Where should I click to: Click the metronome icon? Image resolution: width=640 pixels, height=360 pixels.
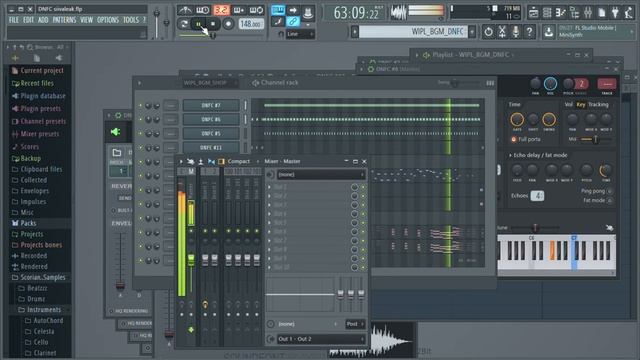185,10
